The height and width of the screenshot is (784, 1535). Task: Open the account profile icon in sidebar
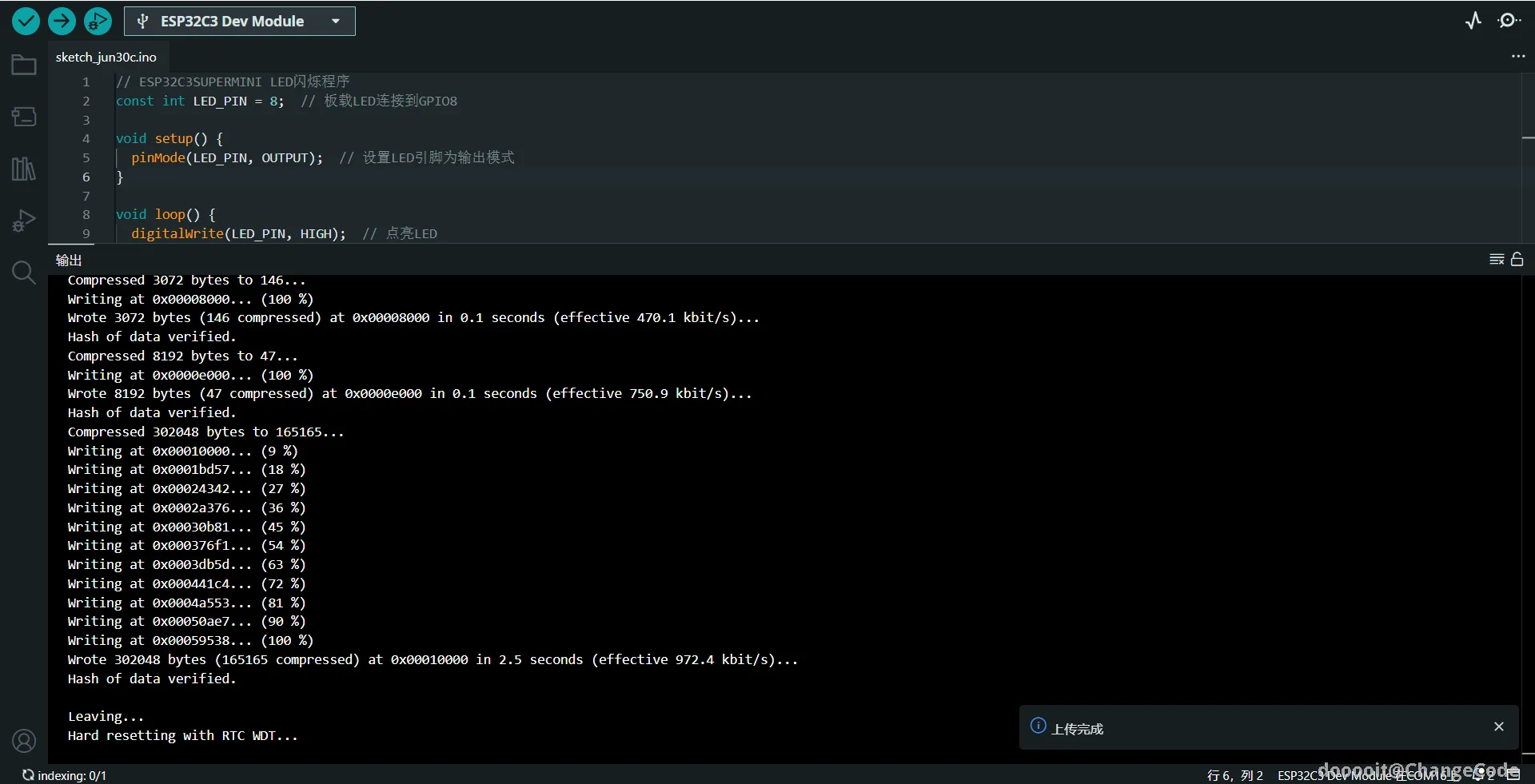point(24,741)
